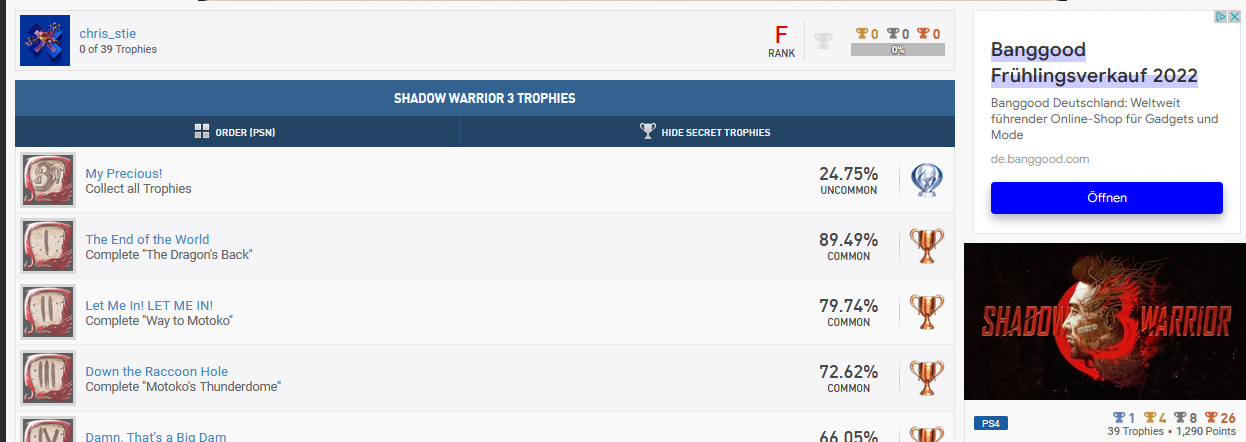
Task: Click 39 Trophies • 1,290 Points text
Action: 1172,431
